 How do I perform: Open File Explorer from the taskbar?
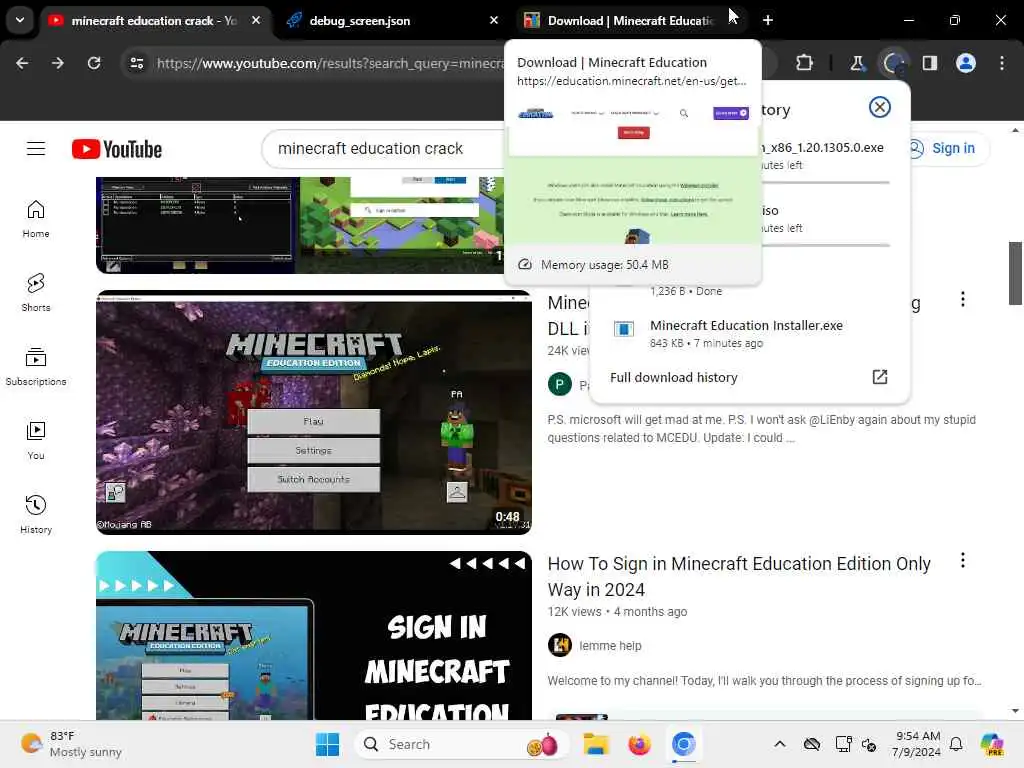(x=596, y=744)
